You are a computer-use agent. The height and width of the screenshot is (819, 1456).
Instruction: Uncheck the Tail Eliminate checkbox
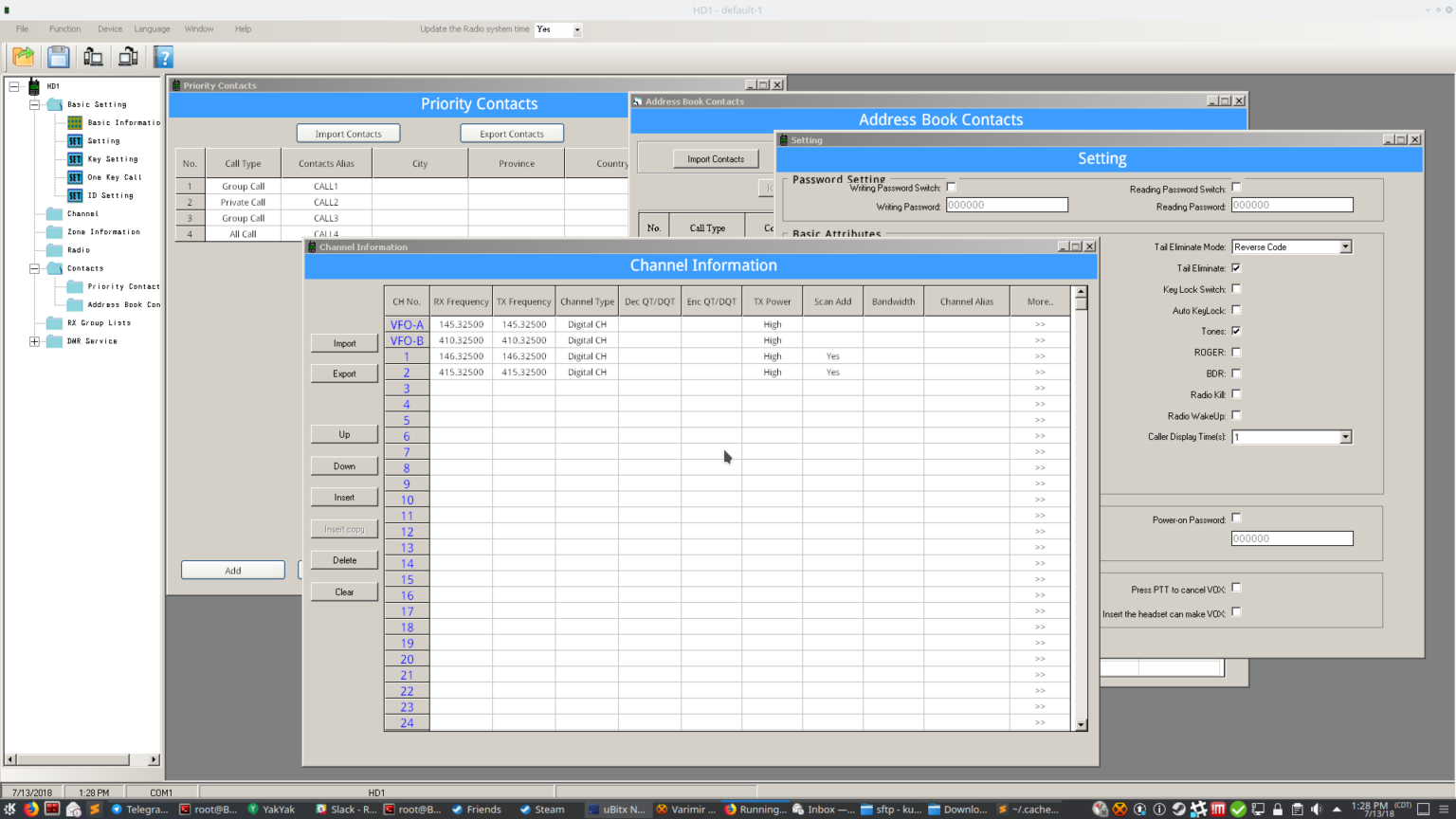click(x=1236, y=268)
